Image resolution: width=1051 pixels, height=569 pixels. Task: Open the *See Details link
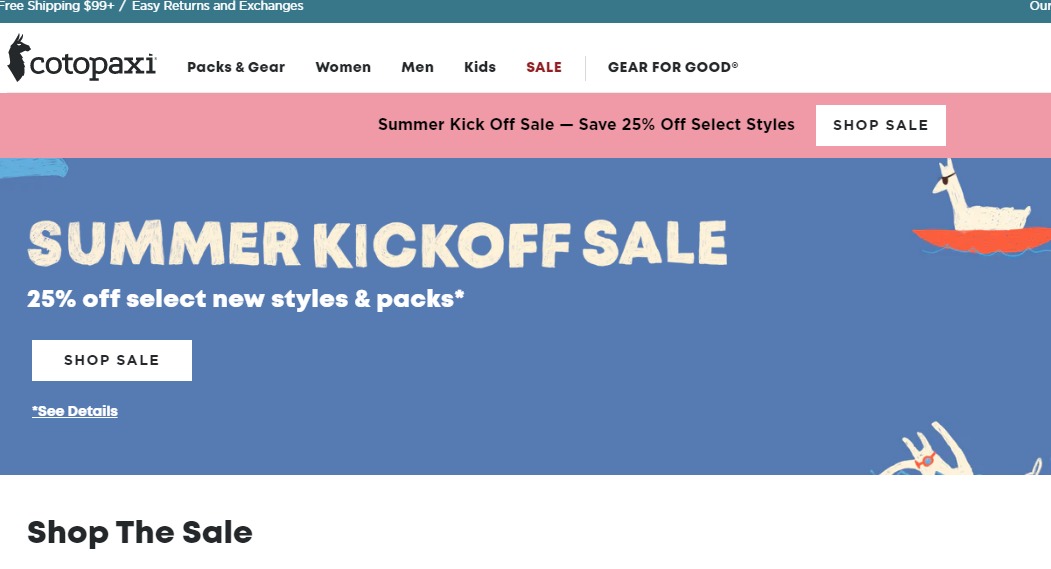pos(75,411)
